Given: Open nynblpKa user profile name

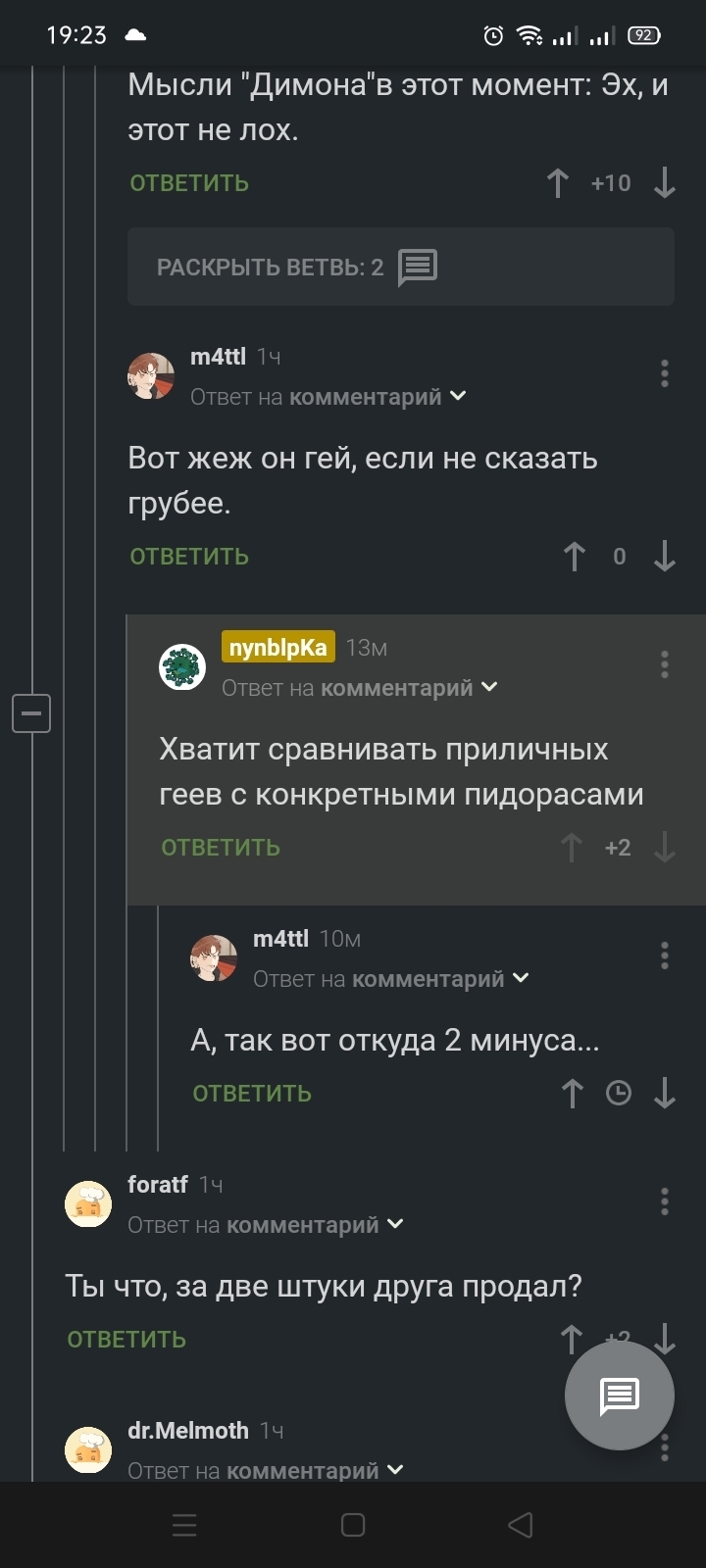Looking at the screenshot, I should point(278,648).
